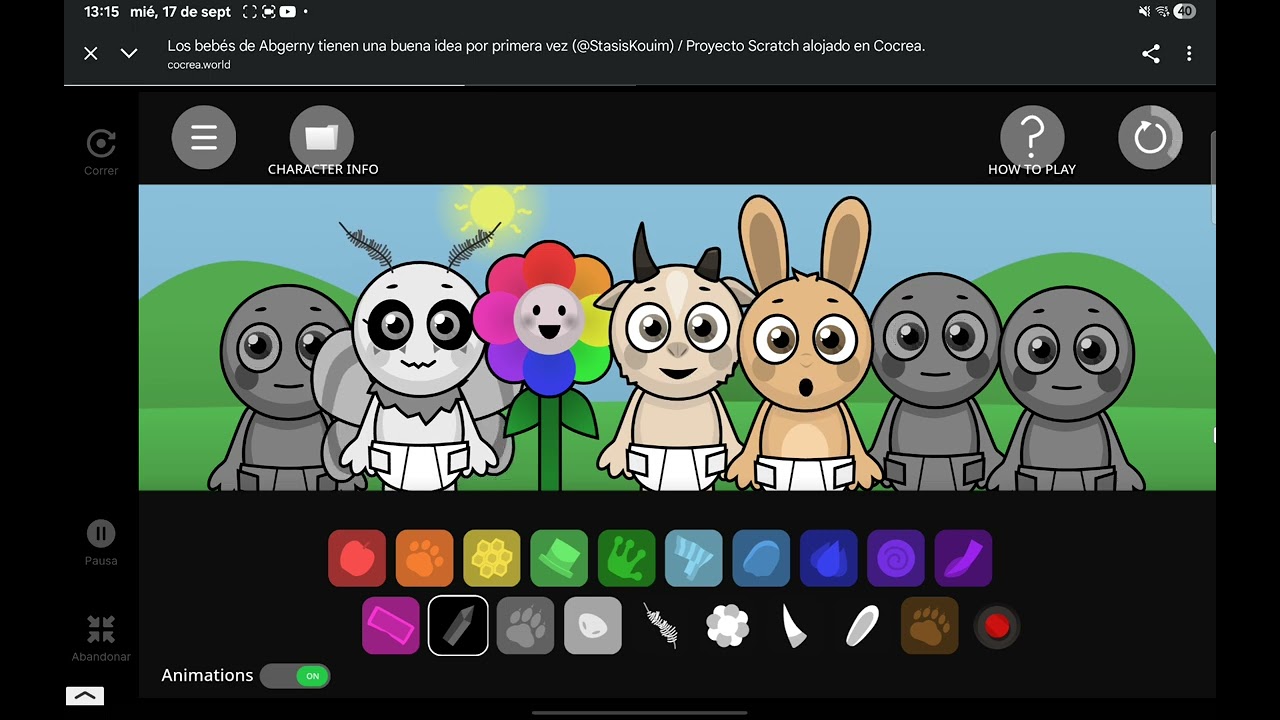1280x720 pixels.
Task: Select the yellow honeycomb icon
Action: point(492,558)
